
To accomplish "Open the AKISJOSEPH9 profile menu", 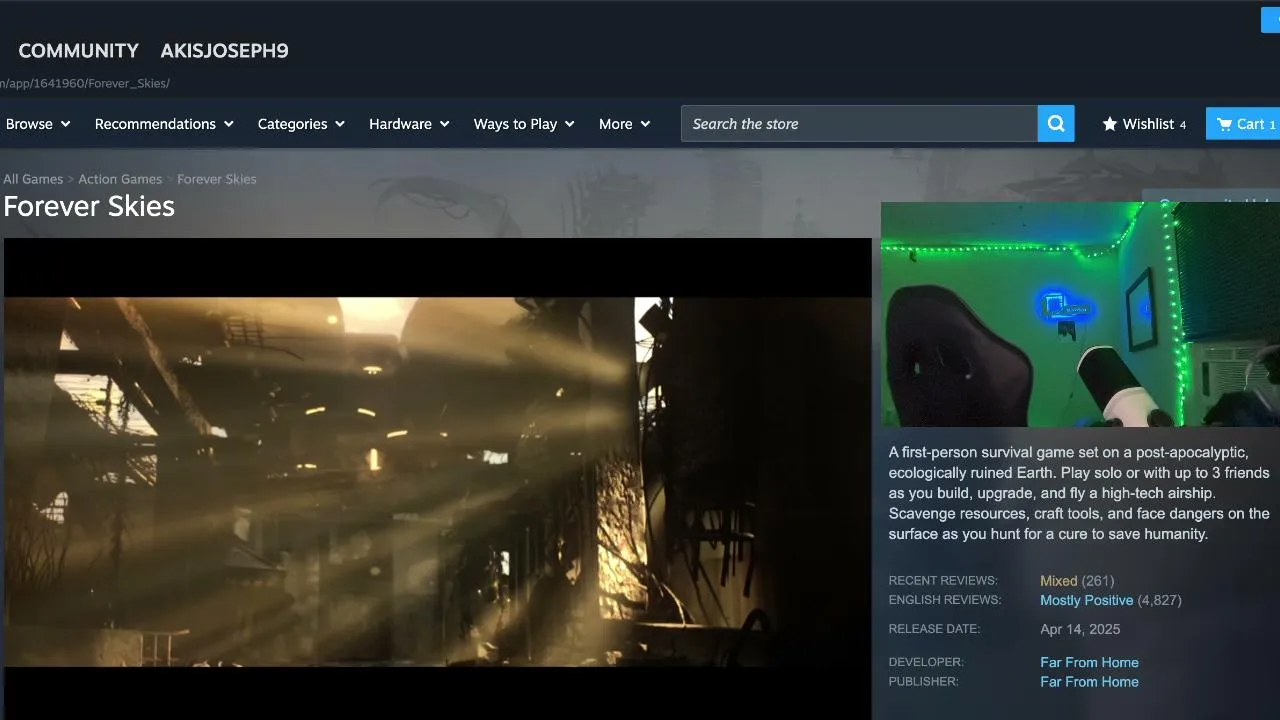I will tap(224, 51).
